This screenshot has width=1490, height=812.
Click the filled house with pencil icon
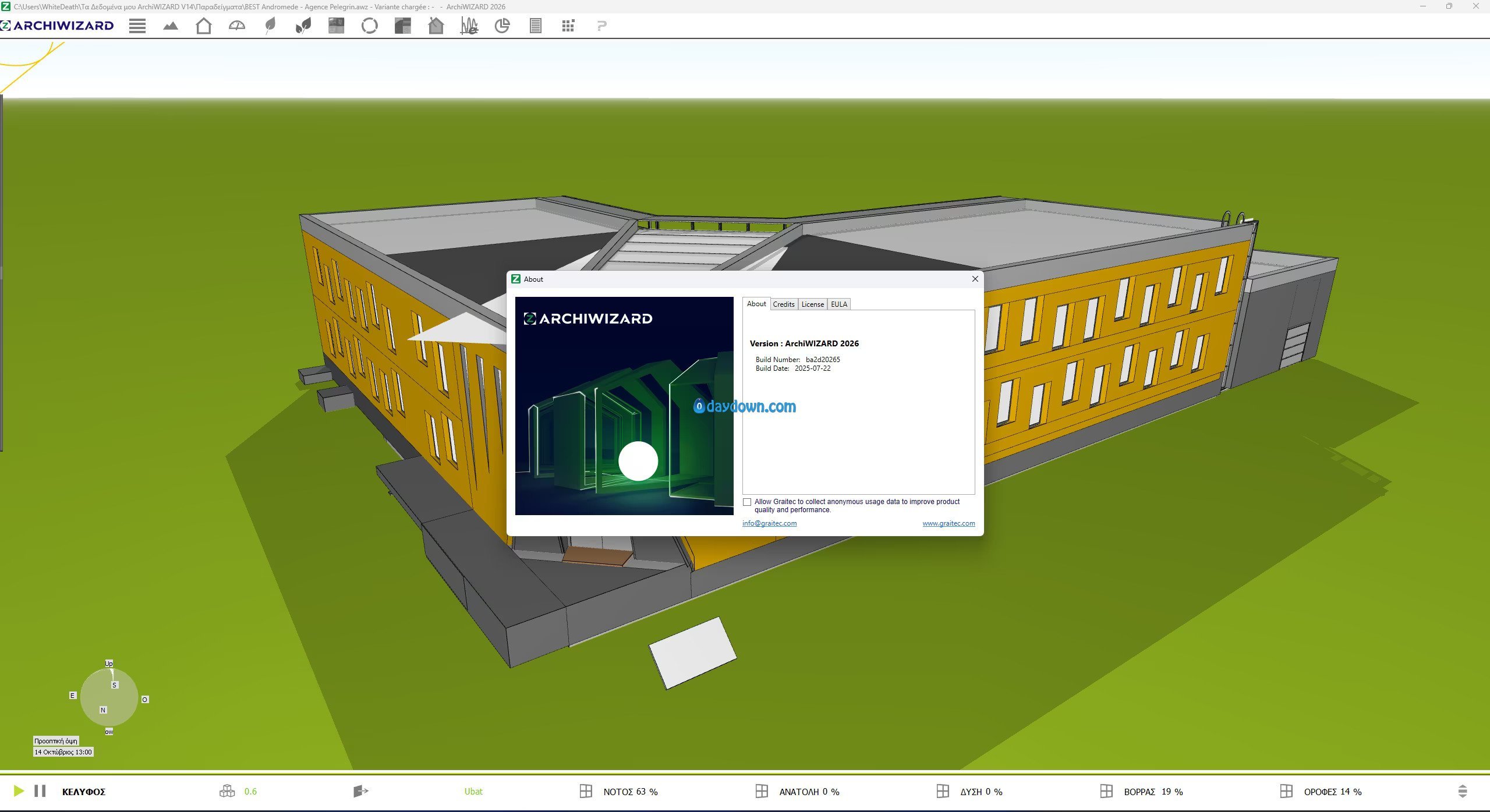pyautogui.click(x=436, y=26)
